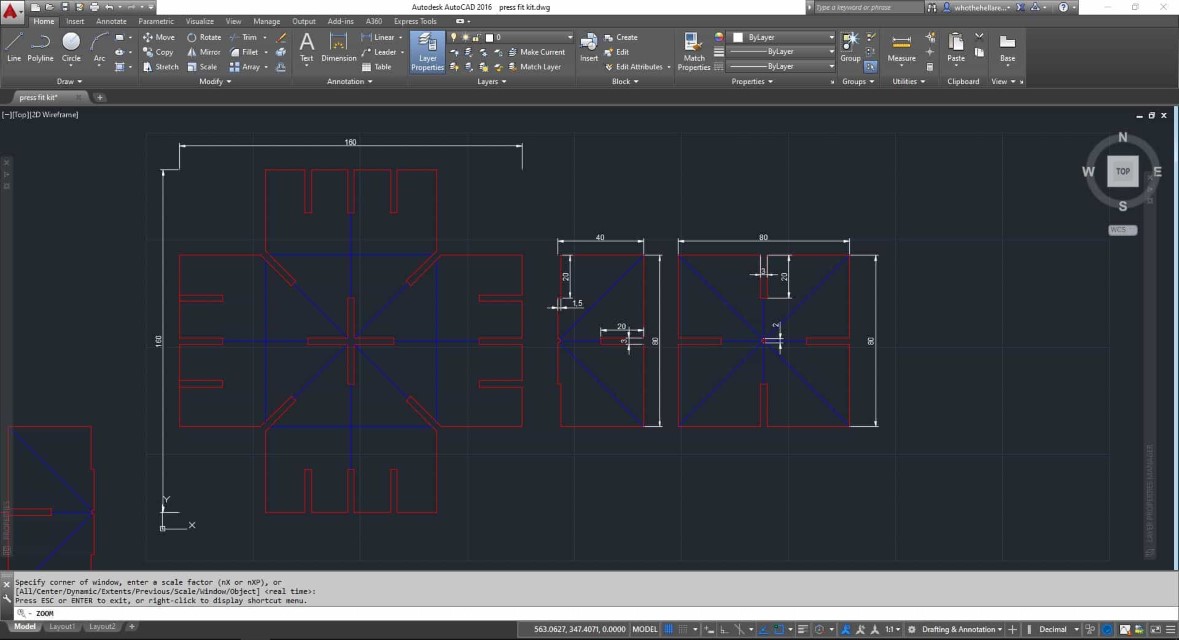Expand the Block panel
The width and height of the screenshot is (1179, 640).
(625, 81)
